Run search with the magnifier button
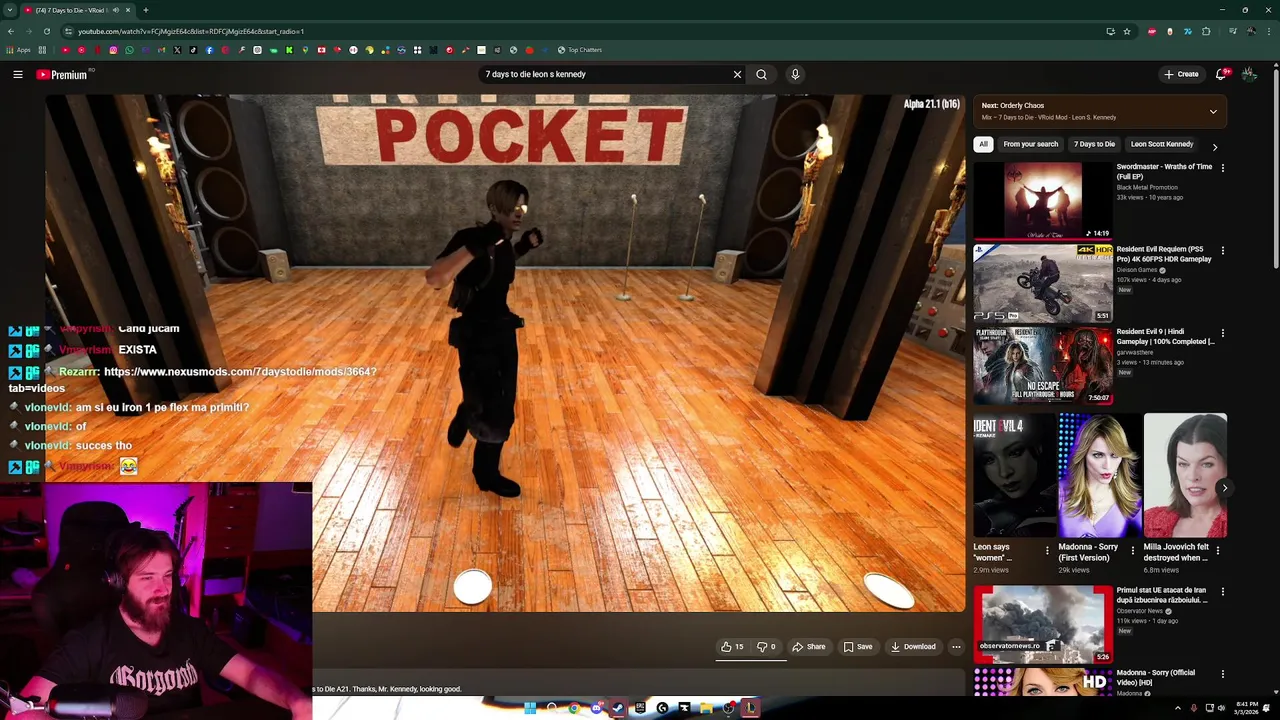The height and width of the screenshot is (720, 1280). click(761, 74)
